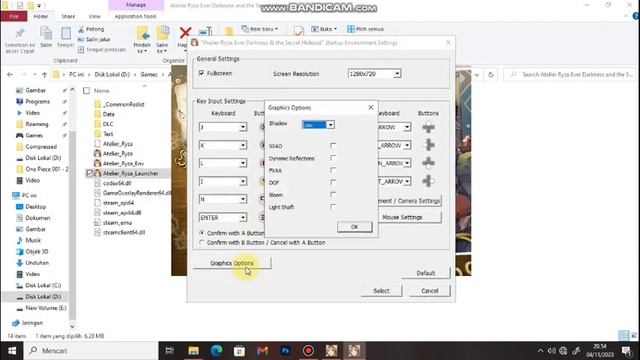
Task: Click OK in Graphics Options dialog
Action: [355, 227]
